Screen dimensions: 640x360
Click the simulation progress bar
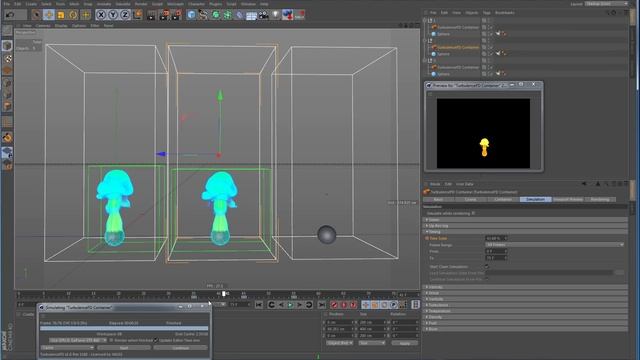124,328
